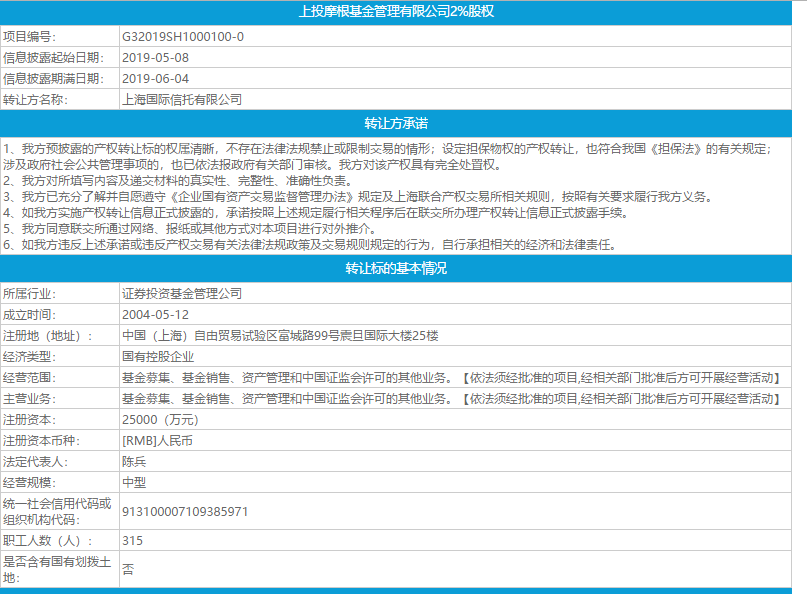
Task: Select disclosure start date 2019-05-08
Action: point(155,58)
